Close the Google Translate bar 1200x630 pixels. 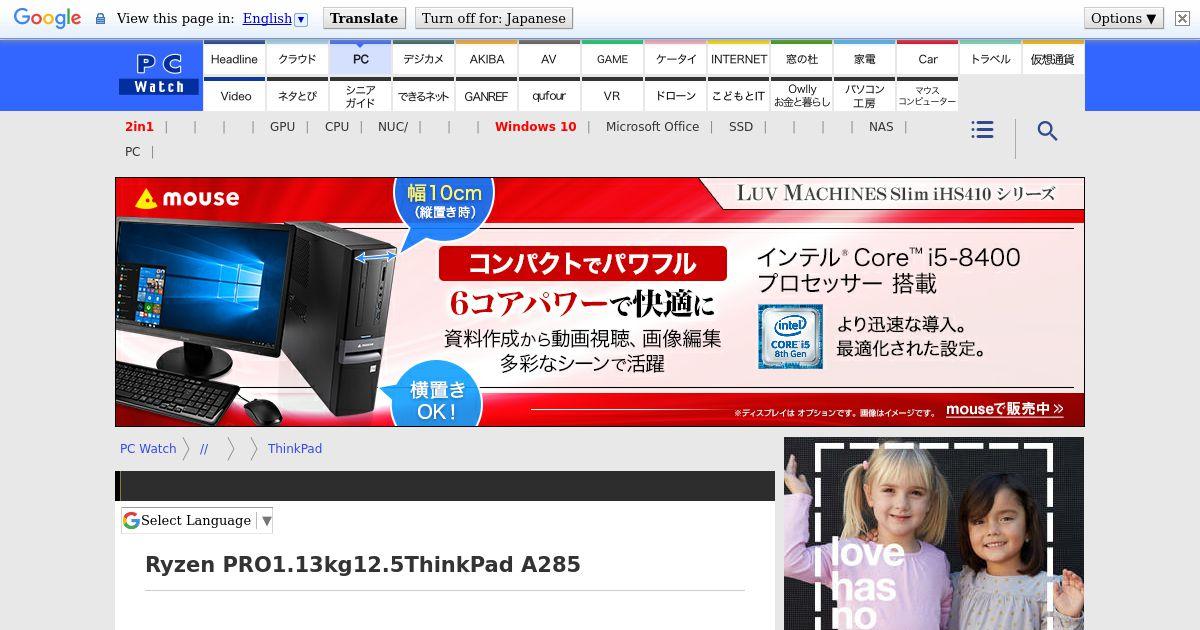point(1182,18)
